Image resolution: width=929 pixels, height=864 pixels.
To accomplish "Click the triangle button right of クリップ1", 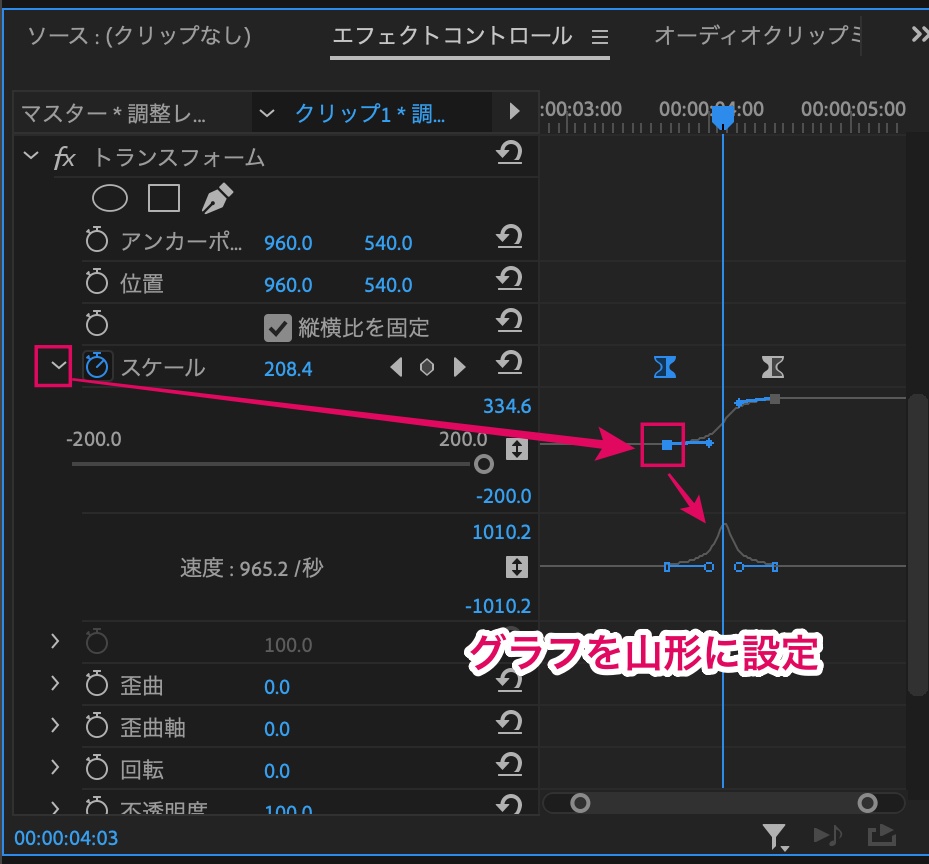I will point(514,111).
